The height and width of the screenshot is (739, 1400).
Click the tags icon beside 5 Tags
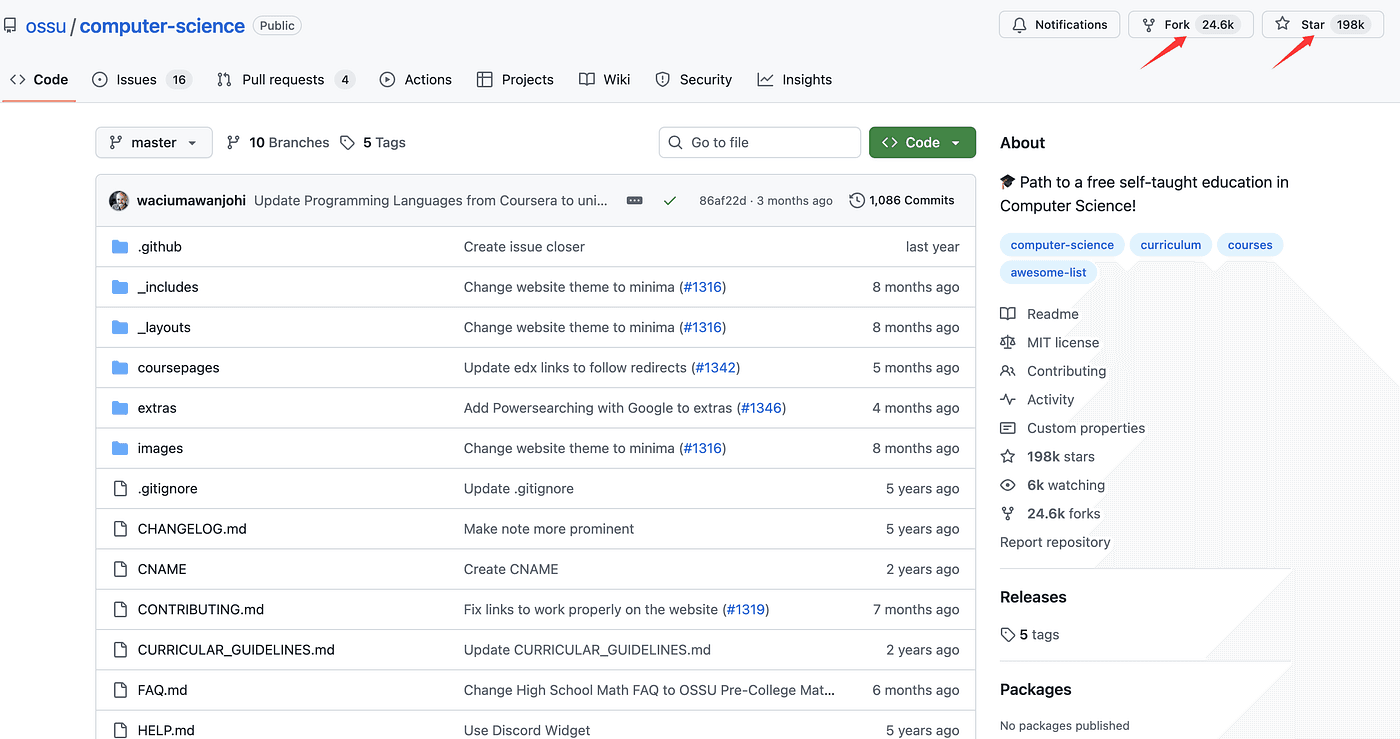tap(347, 143)
